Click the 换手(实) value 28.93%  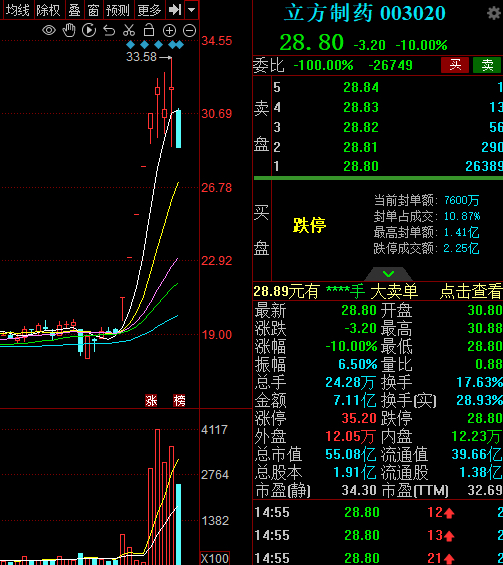[x=480, y=400]
